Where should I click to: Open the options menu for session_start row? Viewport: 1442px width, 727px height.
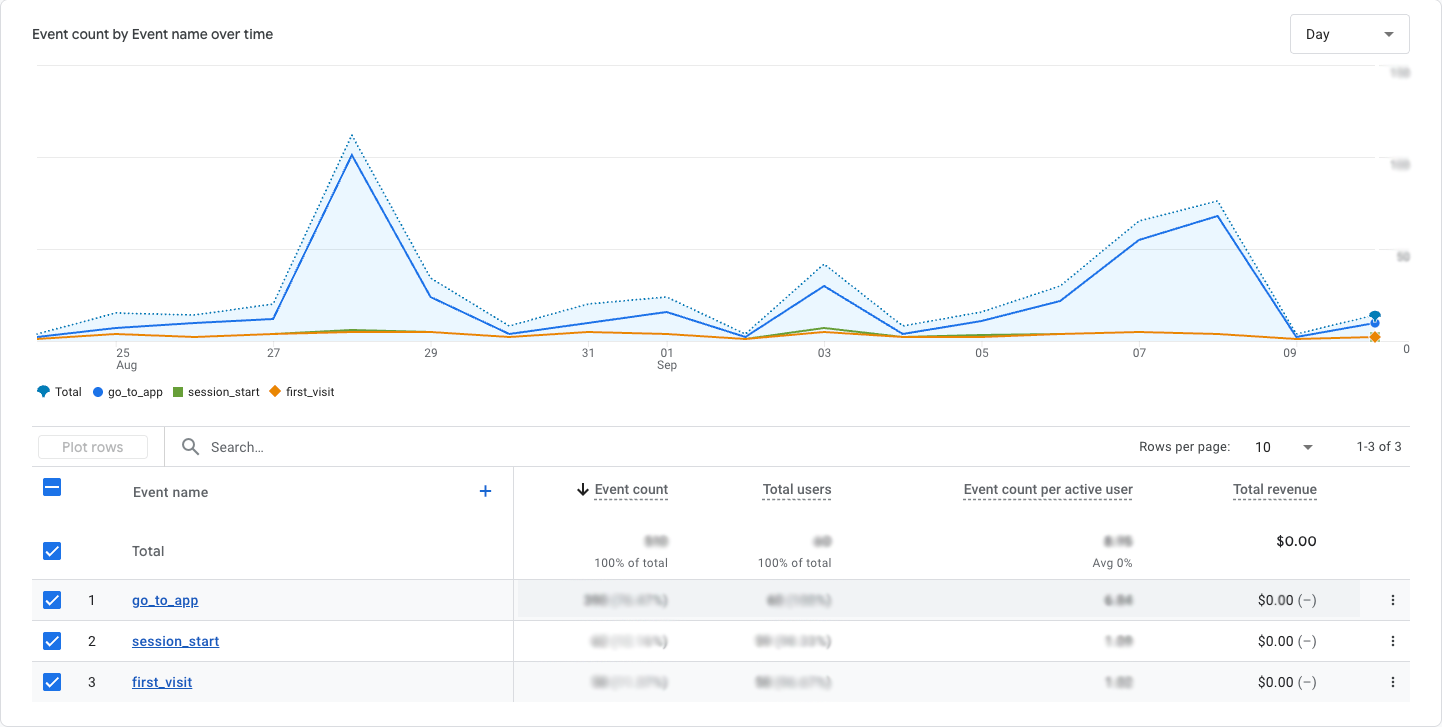1393,640
